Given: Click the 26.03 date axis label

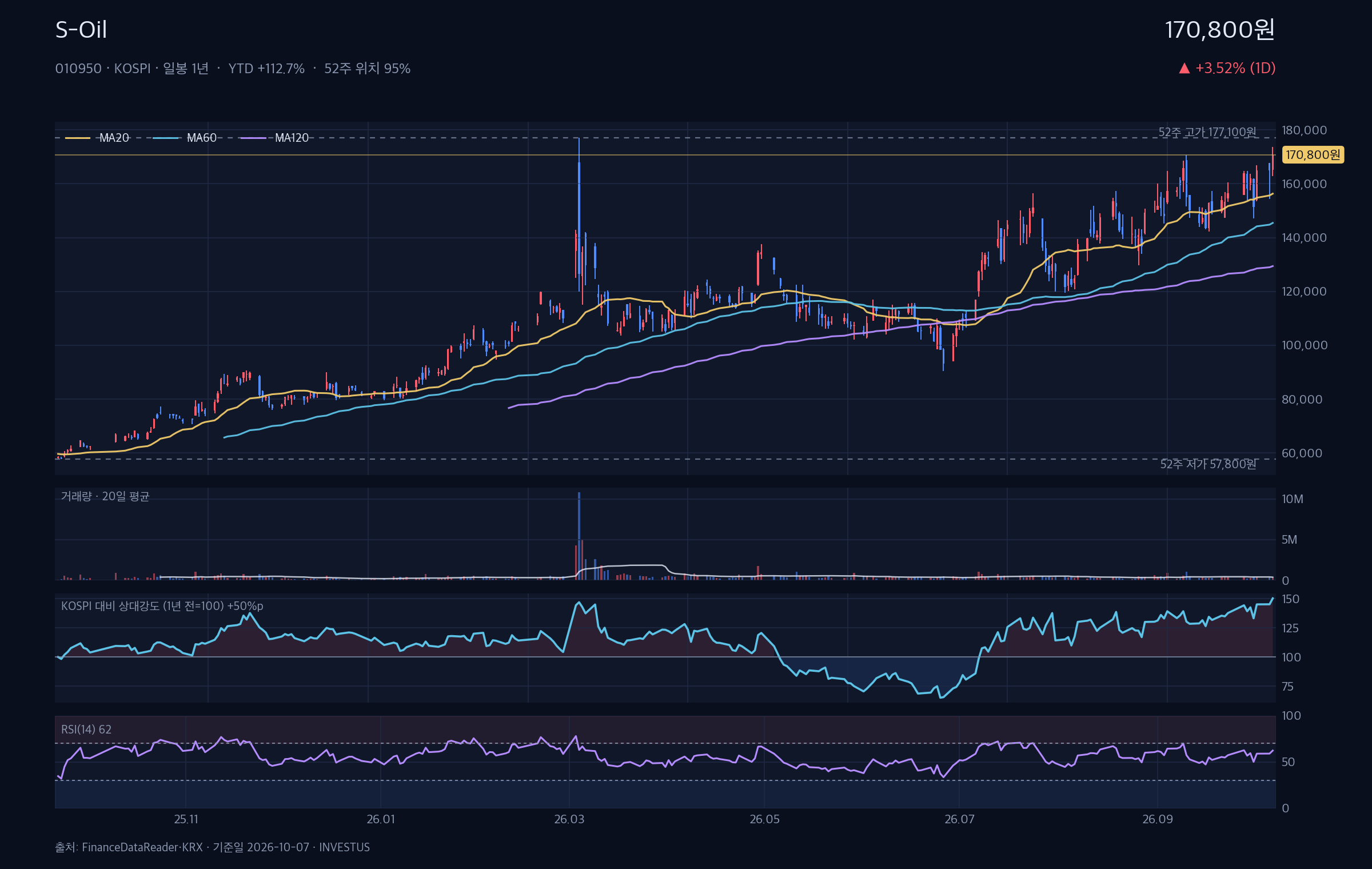Looking at the screenshot, I should coord(569,819).
